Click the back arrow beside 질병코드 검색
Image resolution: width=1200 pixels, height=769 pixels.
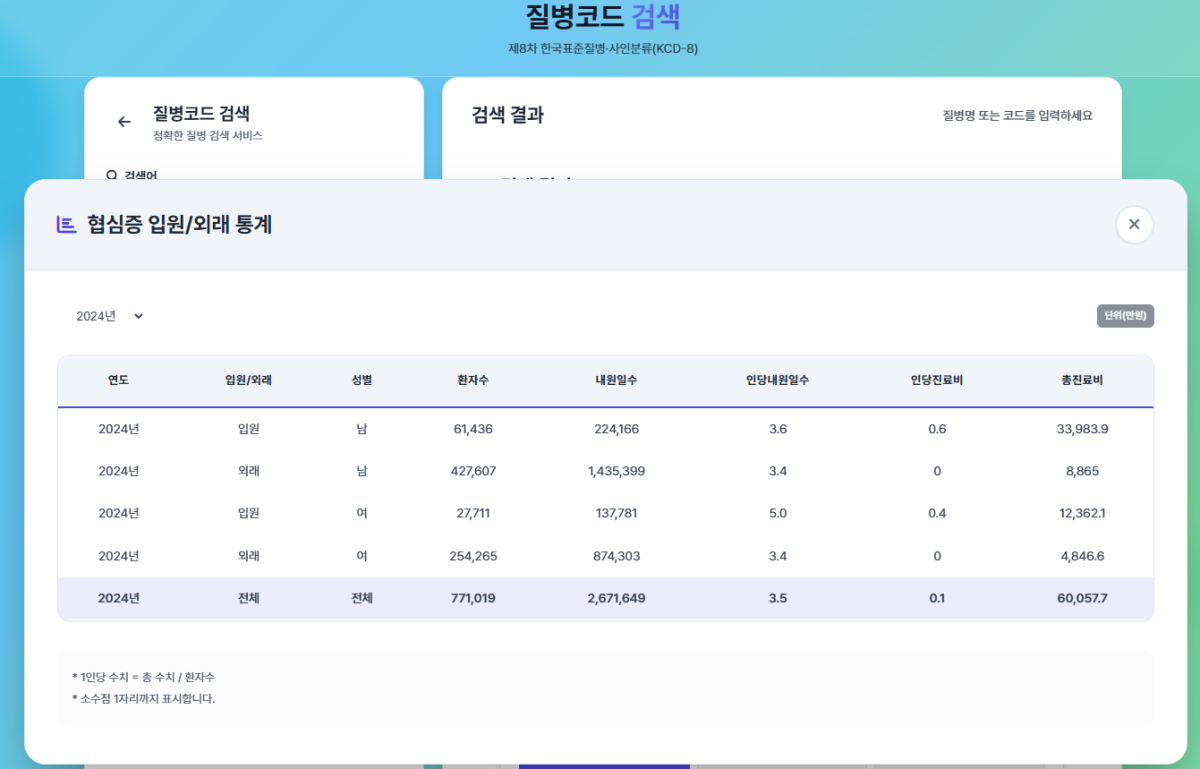tap(124, 122)
